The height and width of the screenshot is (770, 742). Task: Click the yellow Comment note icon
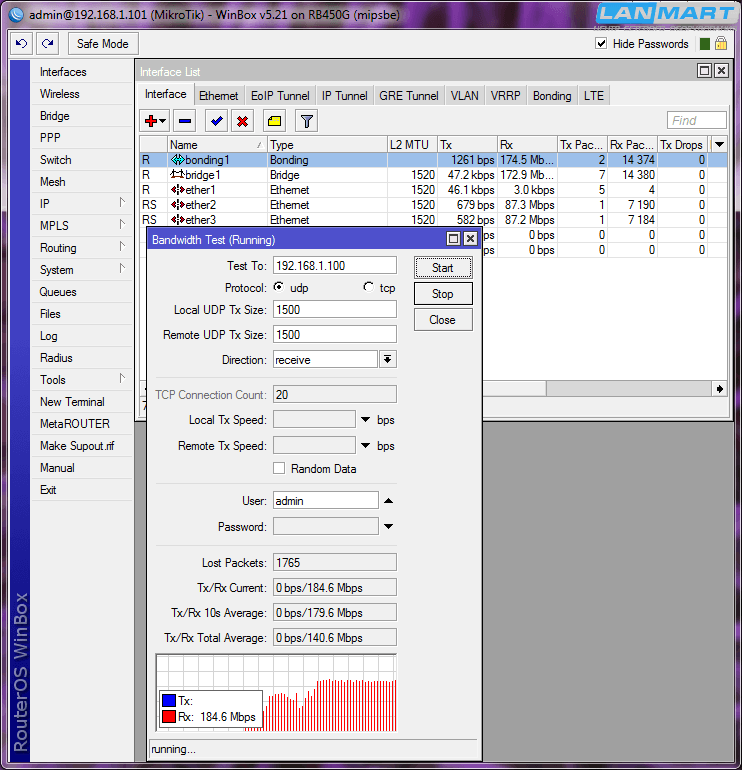[275, 121]
